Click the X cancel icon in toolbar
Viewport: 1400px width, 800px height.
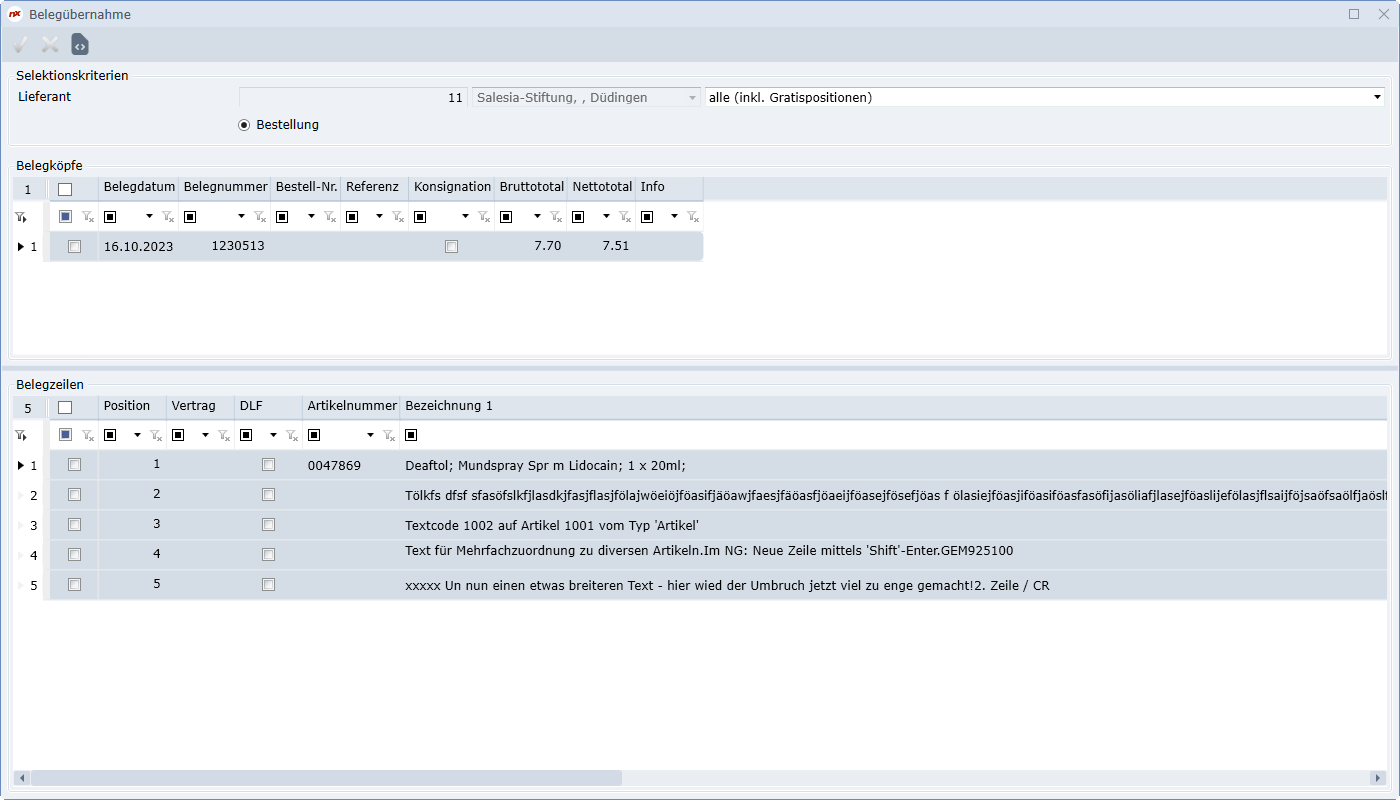50,45
